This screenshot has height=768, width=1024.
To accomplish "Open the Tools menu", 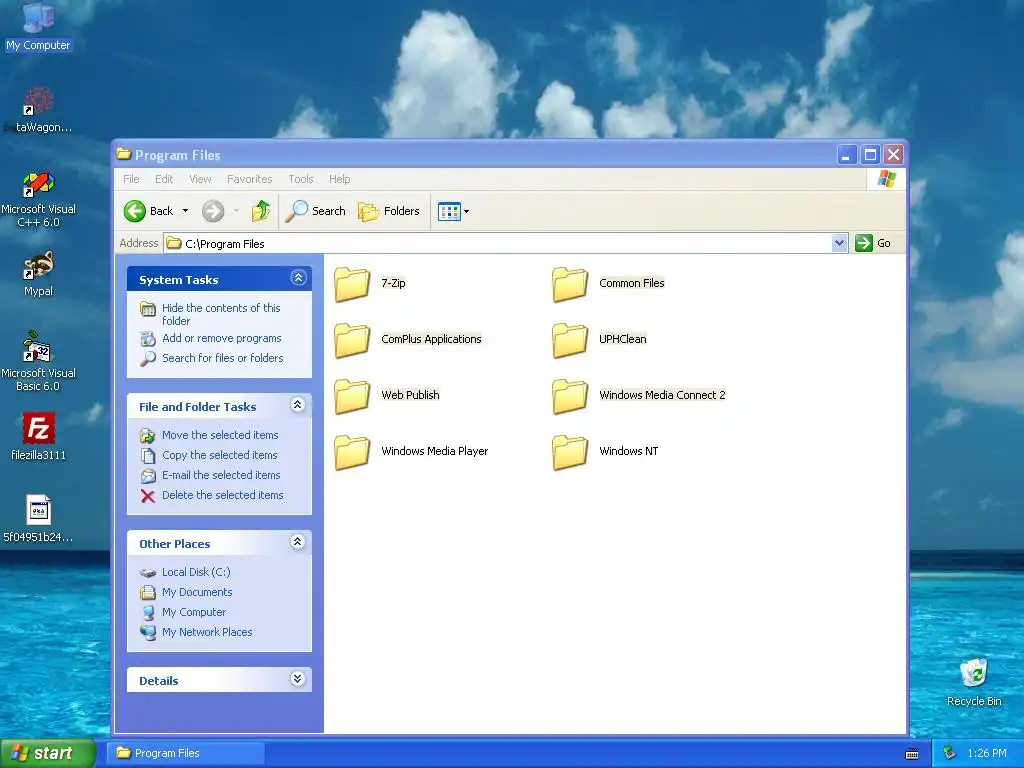I will click(301, 179).
